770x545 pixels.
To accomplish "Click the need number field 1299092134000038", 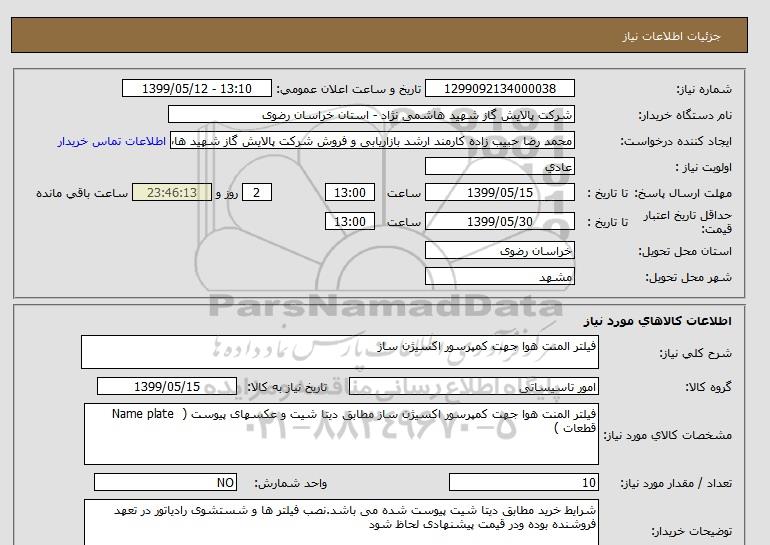I will click(500, 89).
